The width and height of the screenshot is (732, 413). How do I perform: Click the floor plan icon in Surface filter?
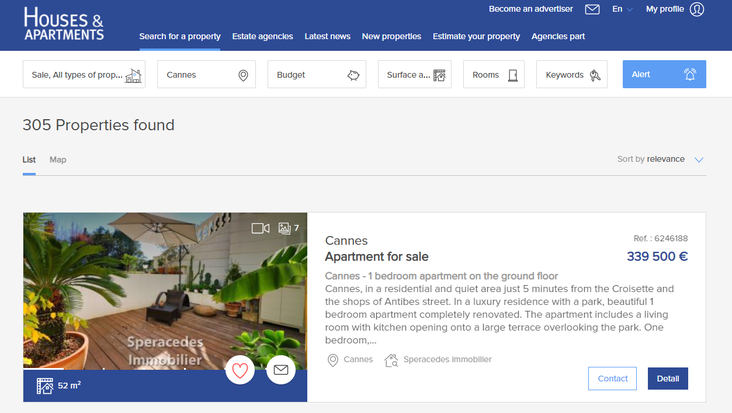click(x=439, y=75)
